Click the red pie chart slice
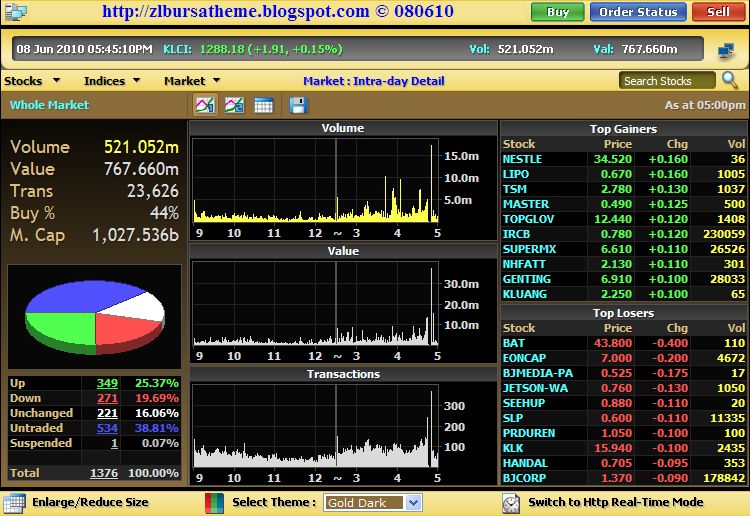 [127, 330]
